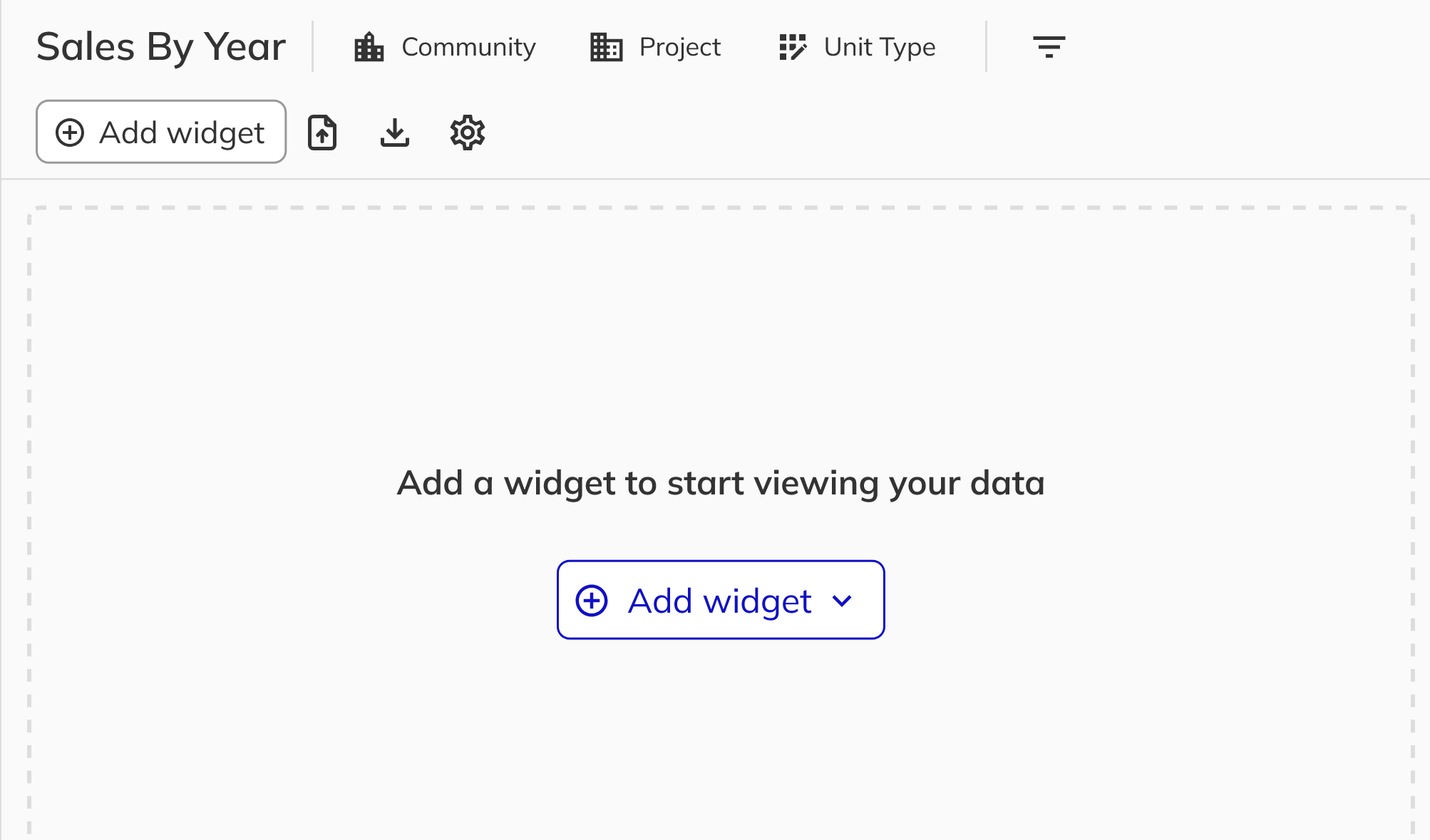Click plus circle in gray Add widget button
1430x840 pixels.
pos(70,133)
